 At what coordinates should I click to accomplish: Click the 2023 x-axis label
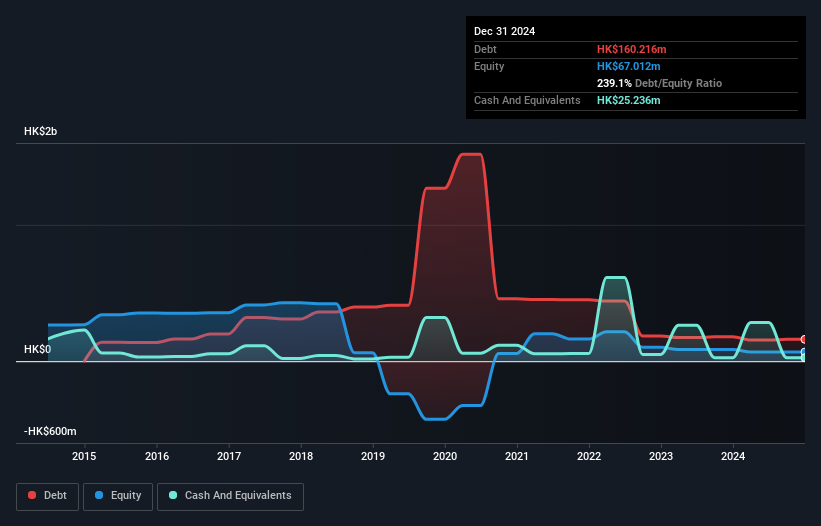(x=661, y=456)
